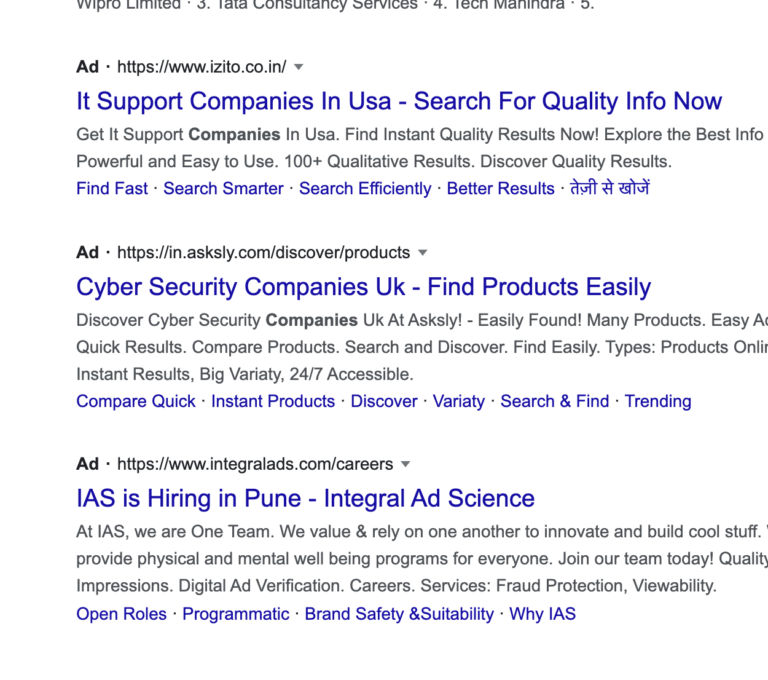
Task: Click the Hindi 'तेज़ी से खोजें' sitelink
Action: pos(610,188)
